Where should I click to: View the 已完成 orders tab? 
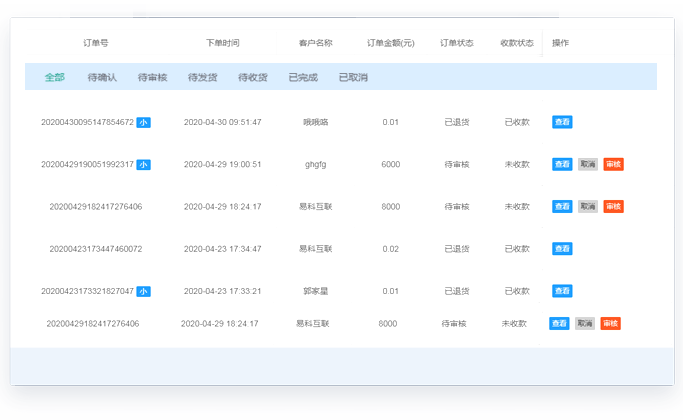302,77
